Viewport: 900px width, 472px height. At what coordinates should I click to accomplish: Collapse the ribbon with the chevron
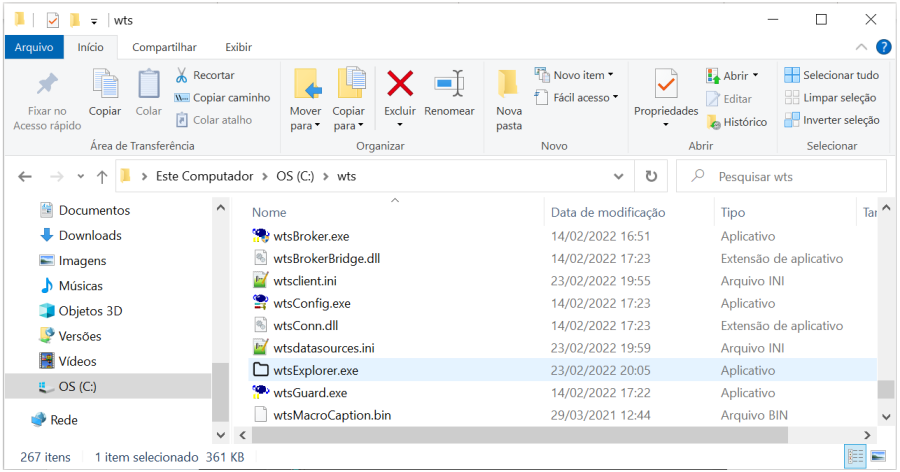(x=861, y=47)
